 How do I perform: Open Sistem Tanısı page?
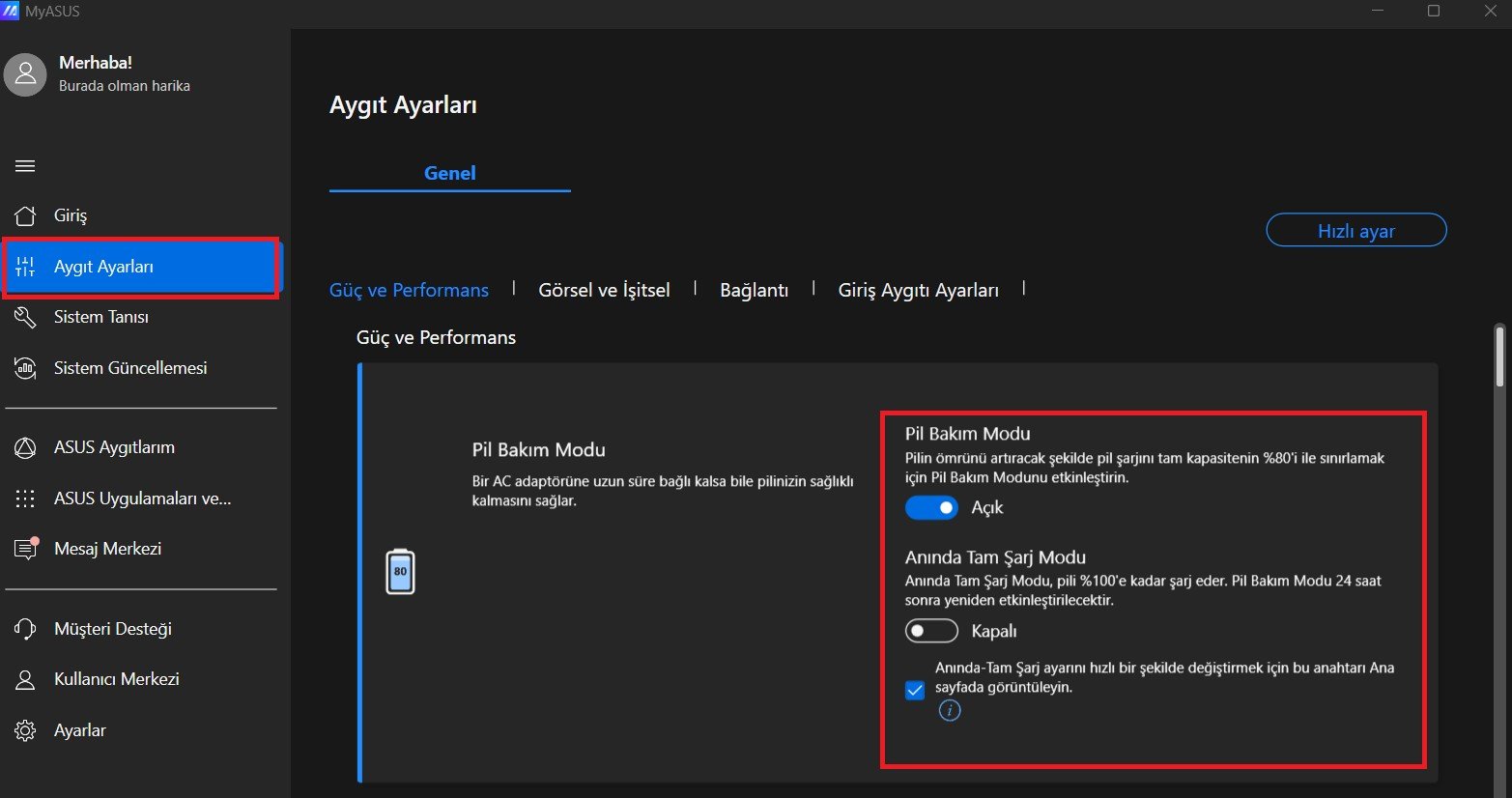141,317
